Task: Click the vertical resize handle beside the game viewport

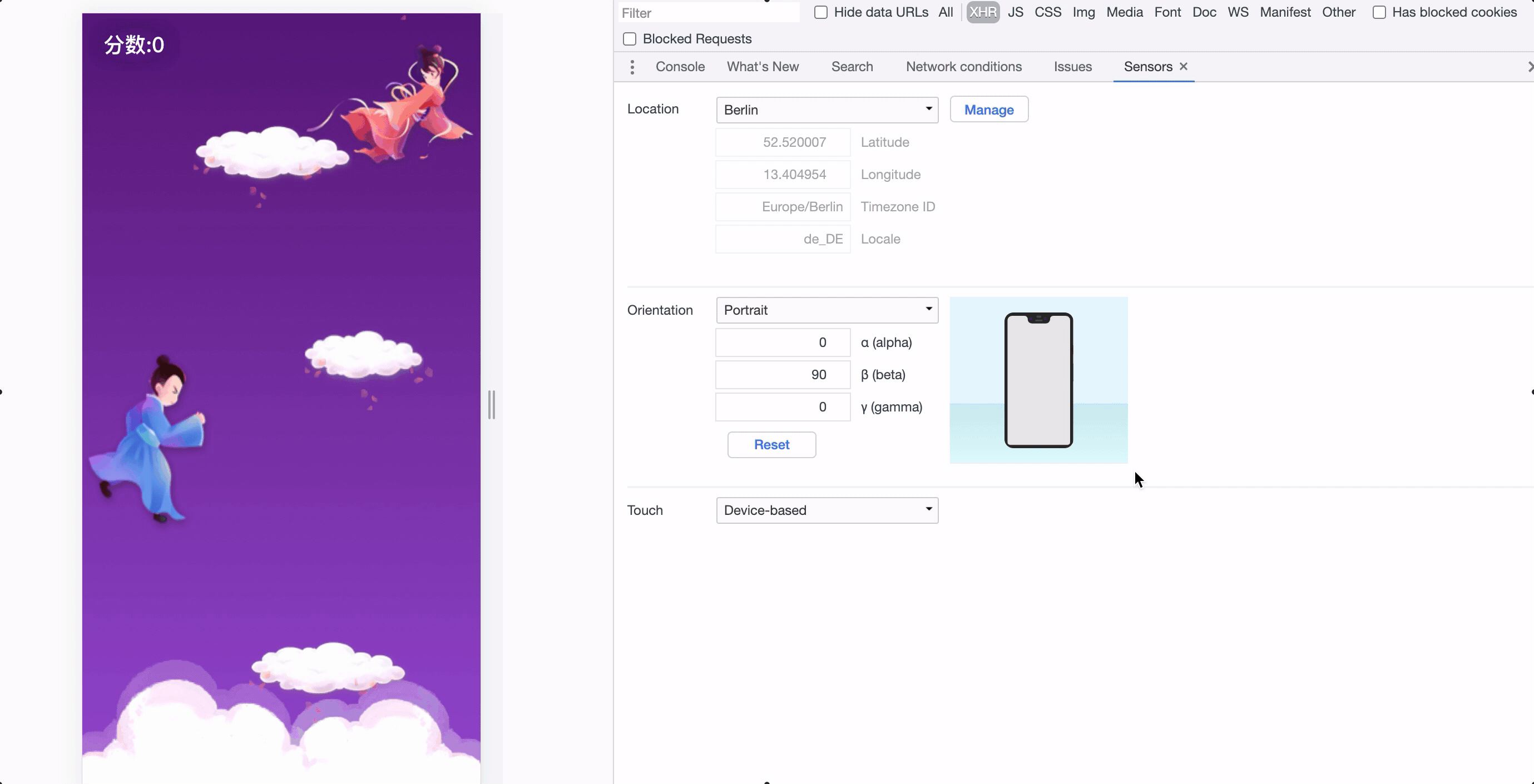Action: pos(491,405)
